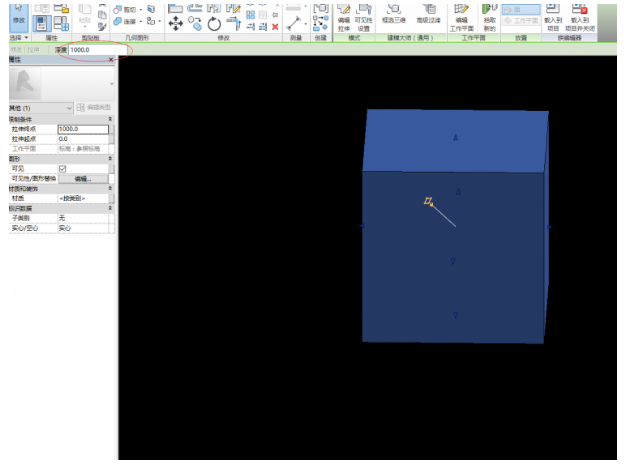Open the 连接 join geometry dropdown arrow
Viewport: 624px width, 465px height.
pos(141,21)
